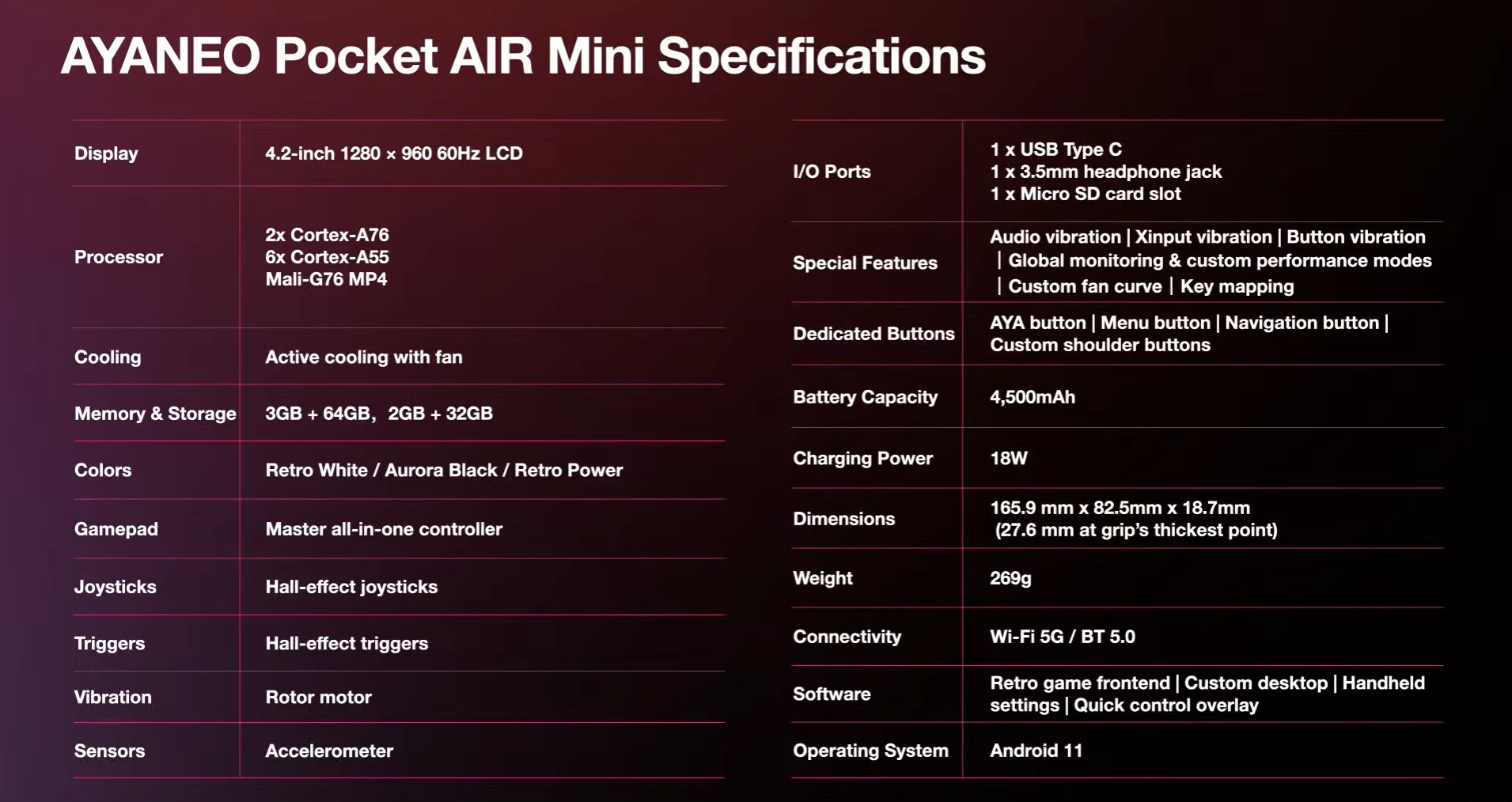Click the 3.5mm headphone jack line
The height and width of the screenshot is (802, 1512).
1105,172
